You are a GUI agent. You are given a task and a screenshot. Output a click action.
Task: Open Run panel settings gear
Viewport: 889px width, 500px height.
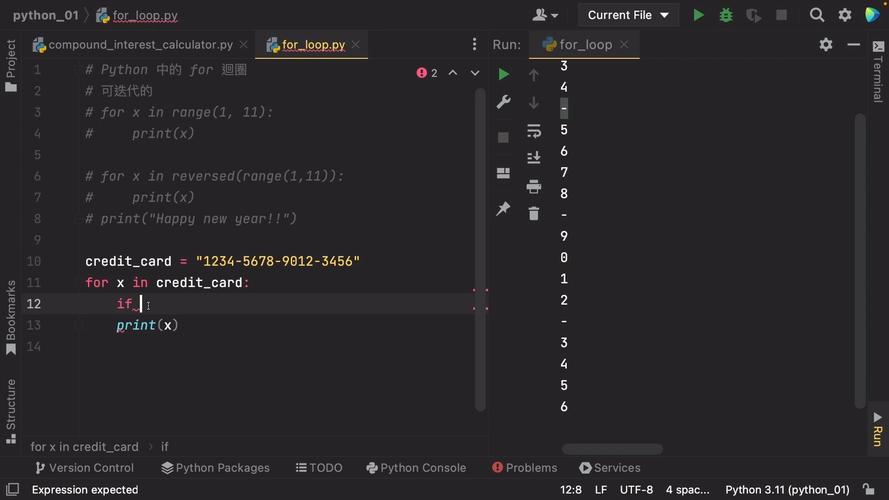coord(826,44)
